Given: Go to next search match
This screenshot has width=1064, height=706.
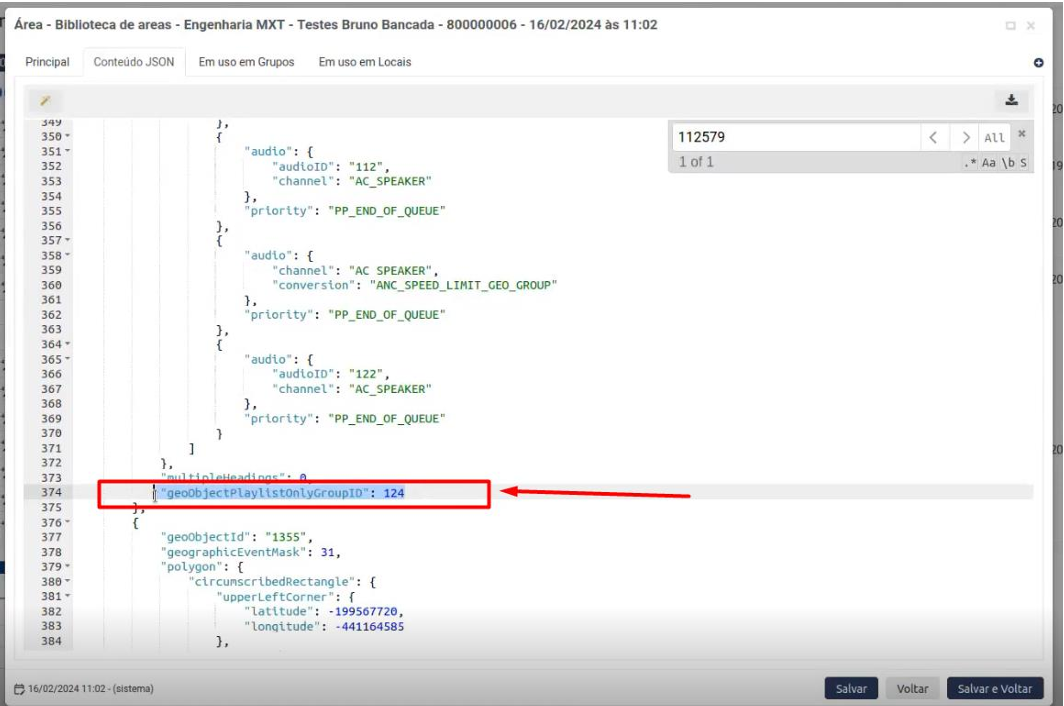Looking at the screenshot, I should [x=964, y=138].
